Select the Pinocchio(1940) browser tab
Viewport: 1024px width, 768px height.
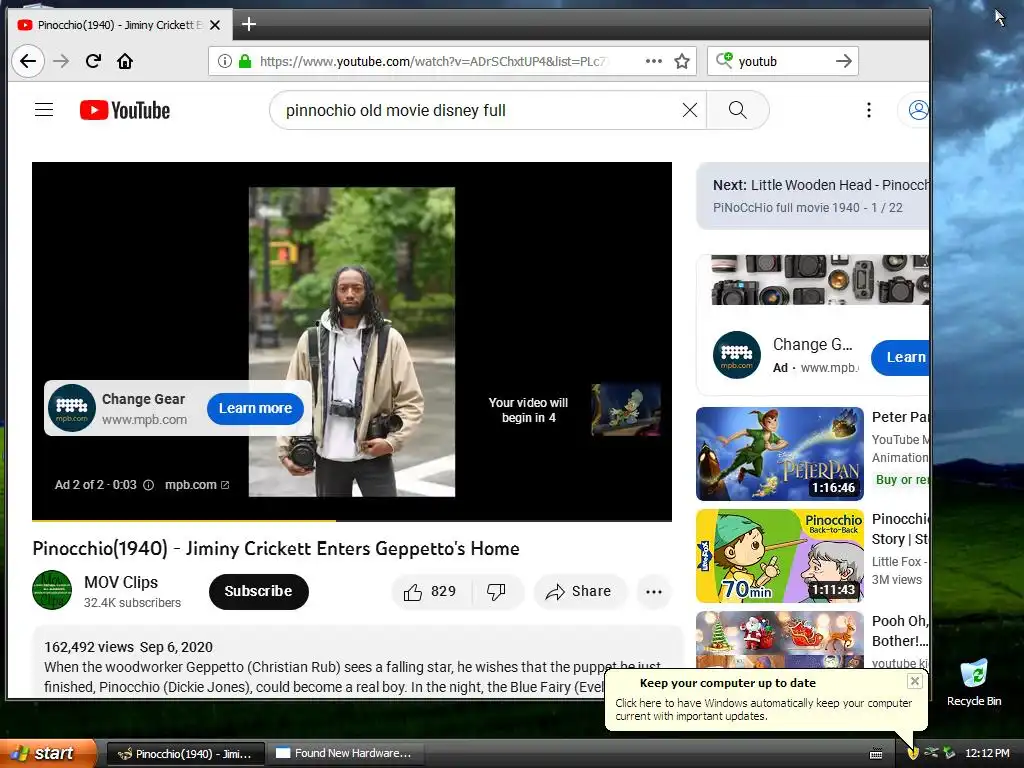120,25
